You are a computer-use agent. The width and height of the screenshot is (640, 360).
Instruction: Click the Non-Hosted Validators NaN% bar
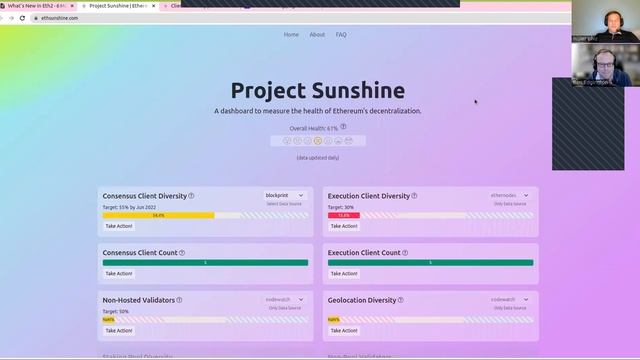point(109,320)
